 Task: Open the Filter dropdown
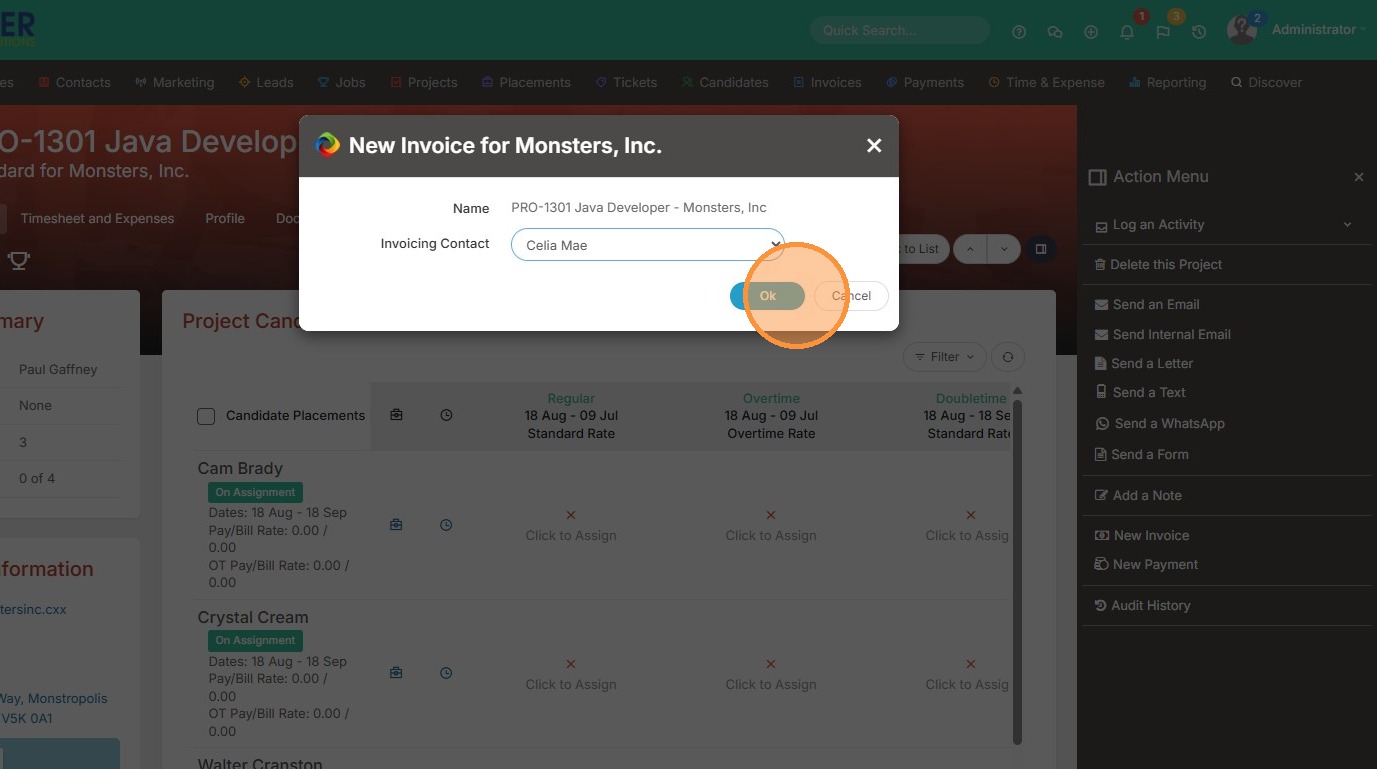click(x=944, y=357)
